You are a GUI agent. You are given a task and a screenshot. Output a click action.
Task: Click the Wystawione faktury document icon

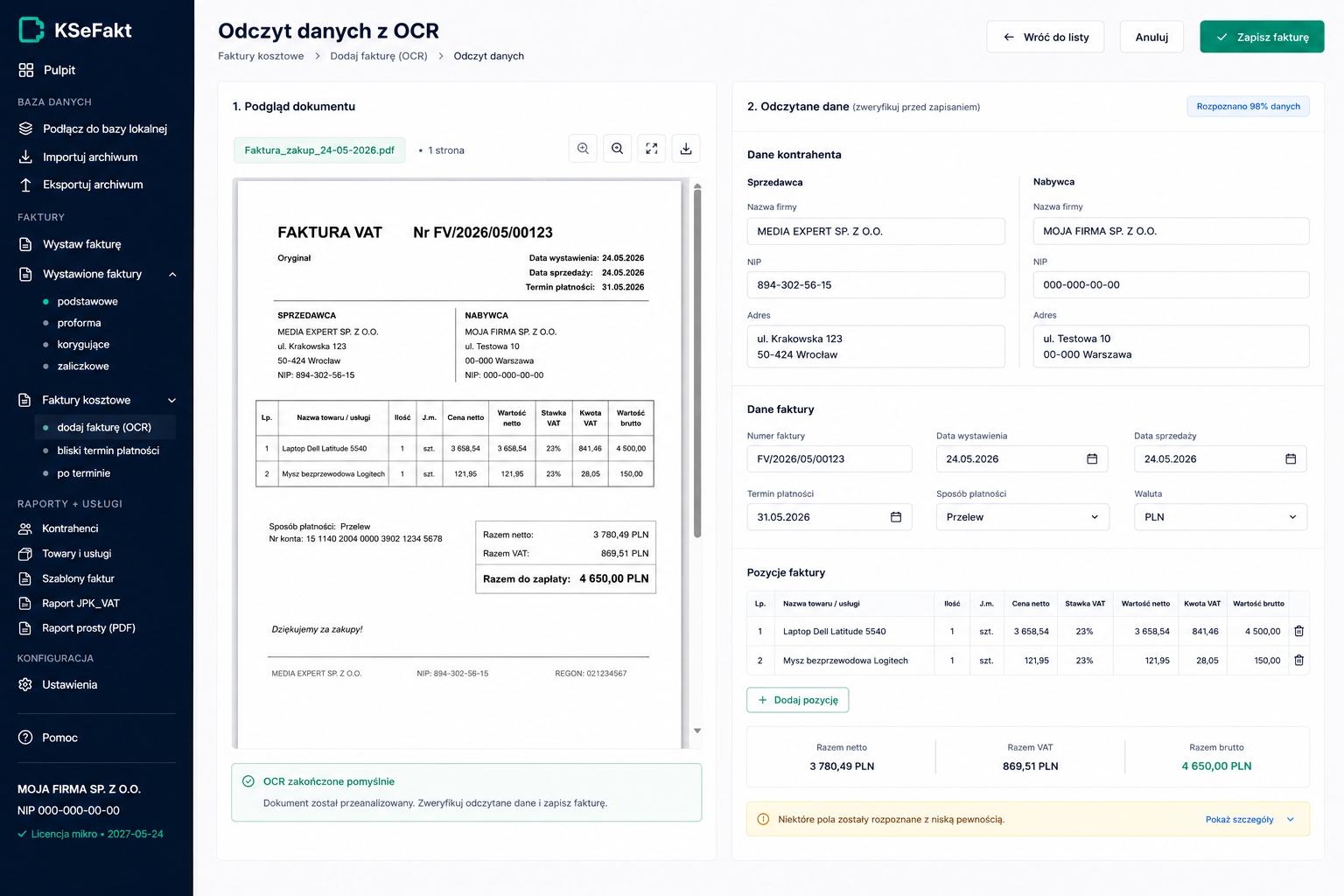tap(25, 274)
